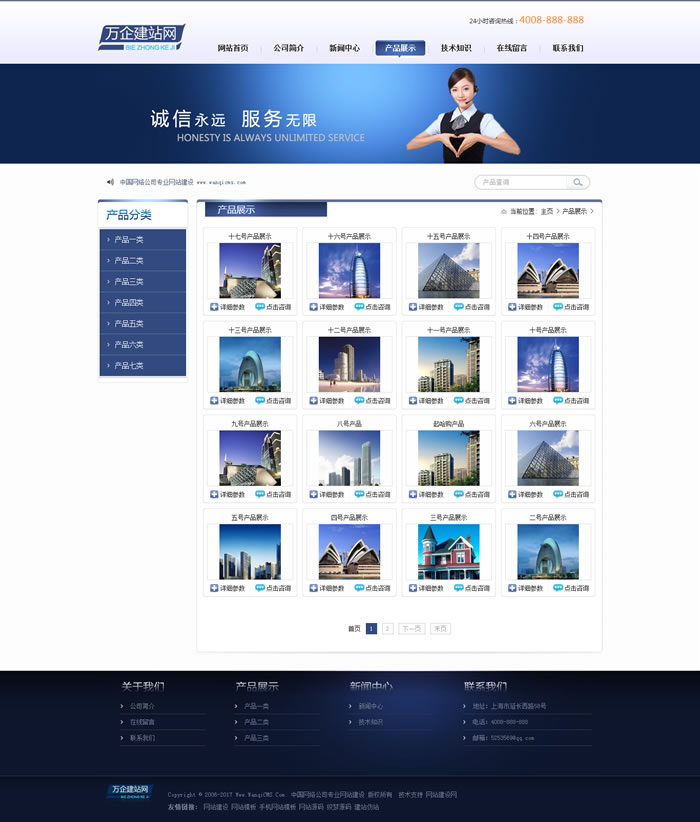Open 详细参数 plus icon for 十三号产品展示
This screenshot has height=822, width=700.
click(x=214, y=401)
